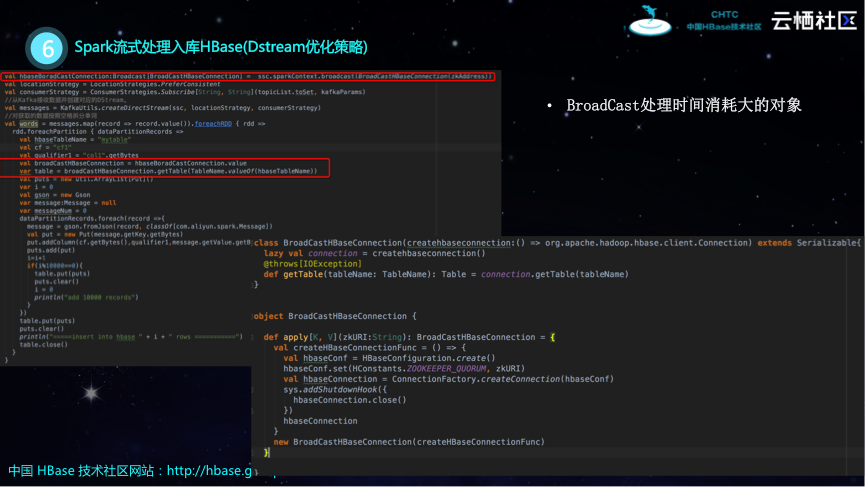The height and width of the screenshot is (487, 865).
Task: Click the X mark in 云栖社区 logo
Action: tap(847, 20)
